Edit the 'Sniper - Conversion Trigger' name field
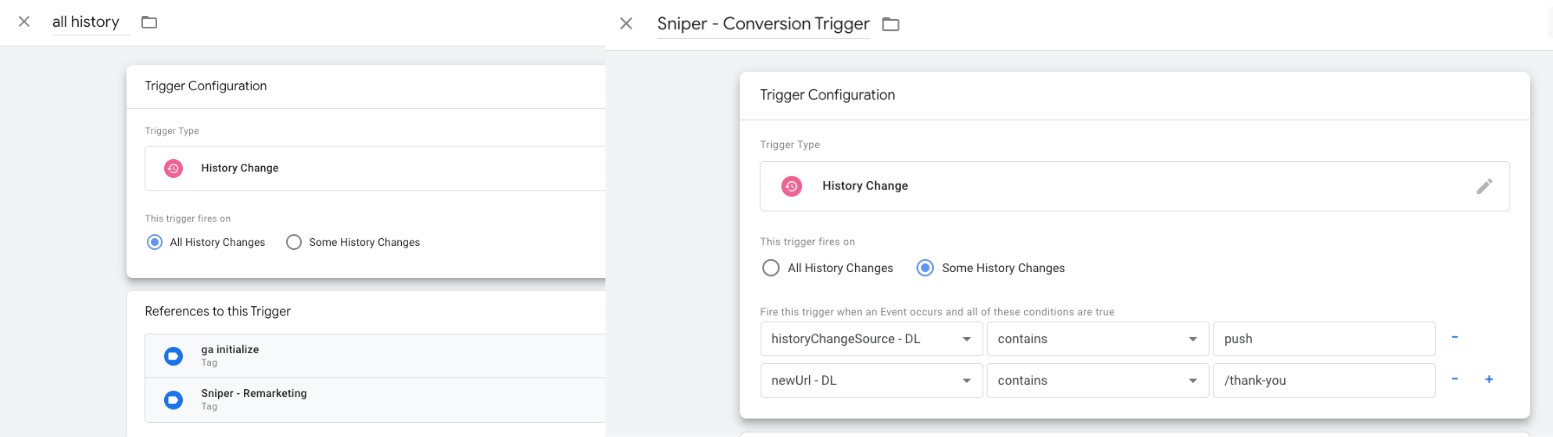This screenshot has width=1553, height=437. click(763, 24)
